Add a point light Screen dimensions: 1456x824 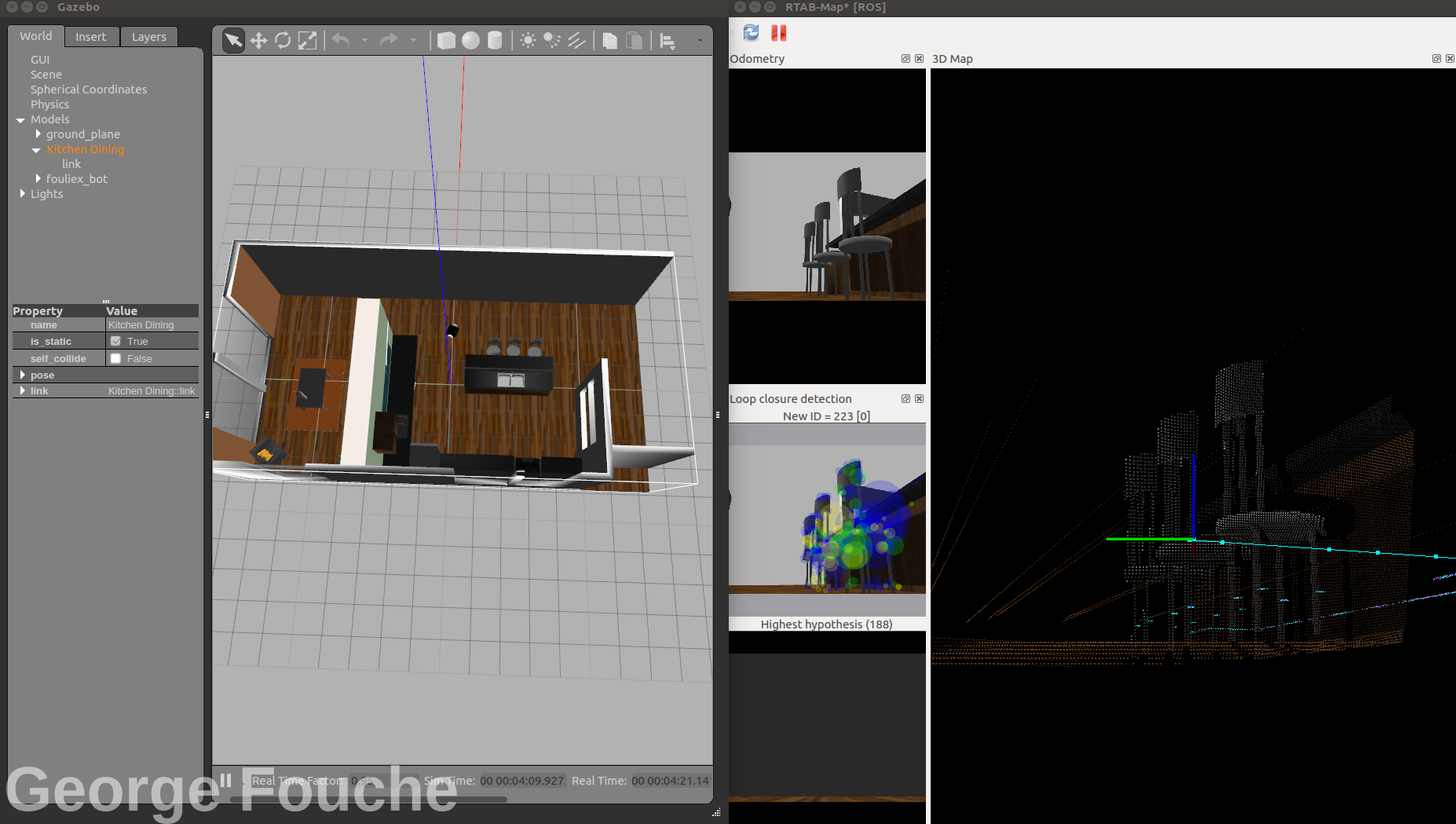coord(528,40)
